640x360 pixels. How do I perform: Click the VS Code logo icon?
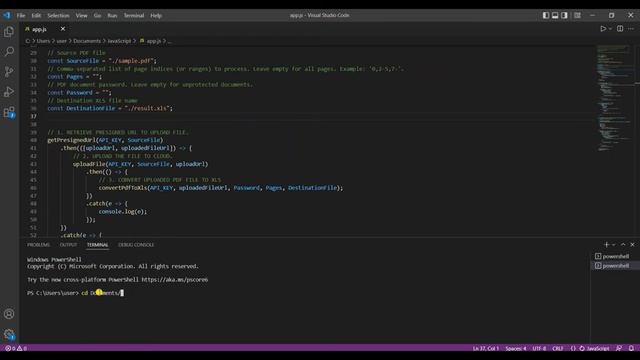coord(7,16)
